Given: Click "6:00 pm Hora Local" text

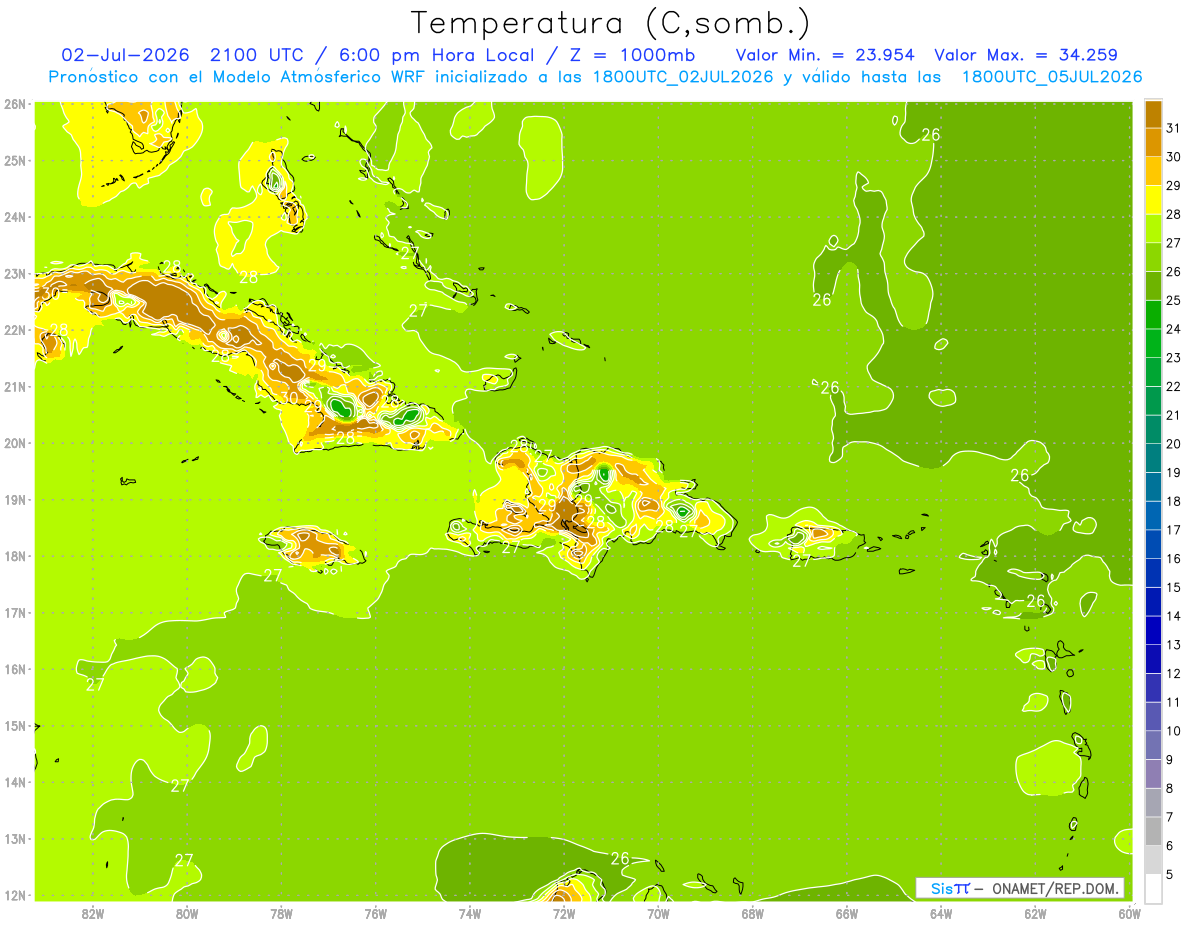Looking at the screenshot, I should coord(437,55).
